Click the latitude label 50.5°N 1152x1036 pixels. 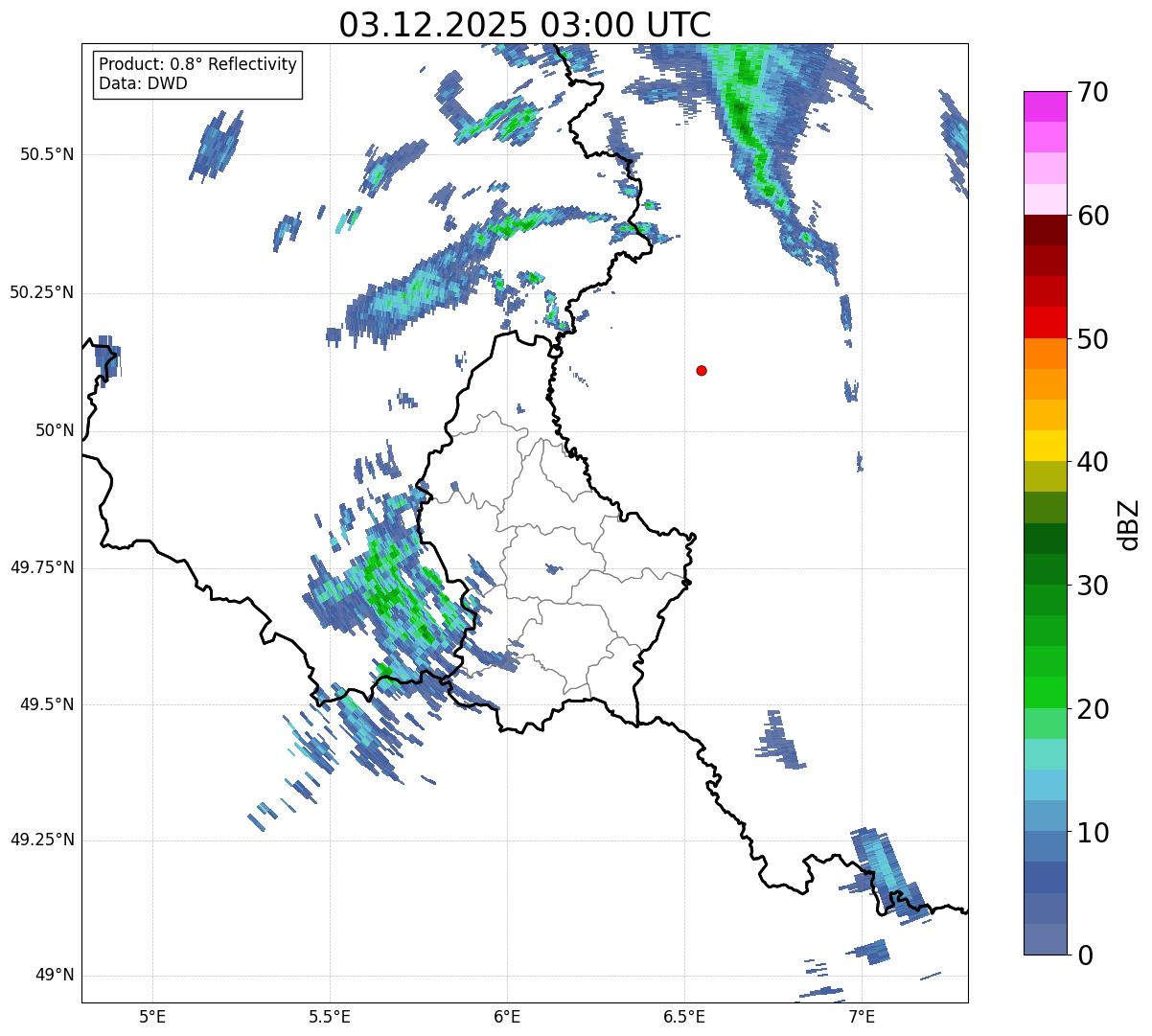tap(48, 154)
